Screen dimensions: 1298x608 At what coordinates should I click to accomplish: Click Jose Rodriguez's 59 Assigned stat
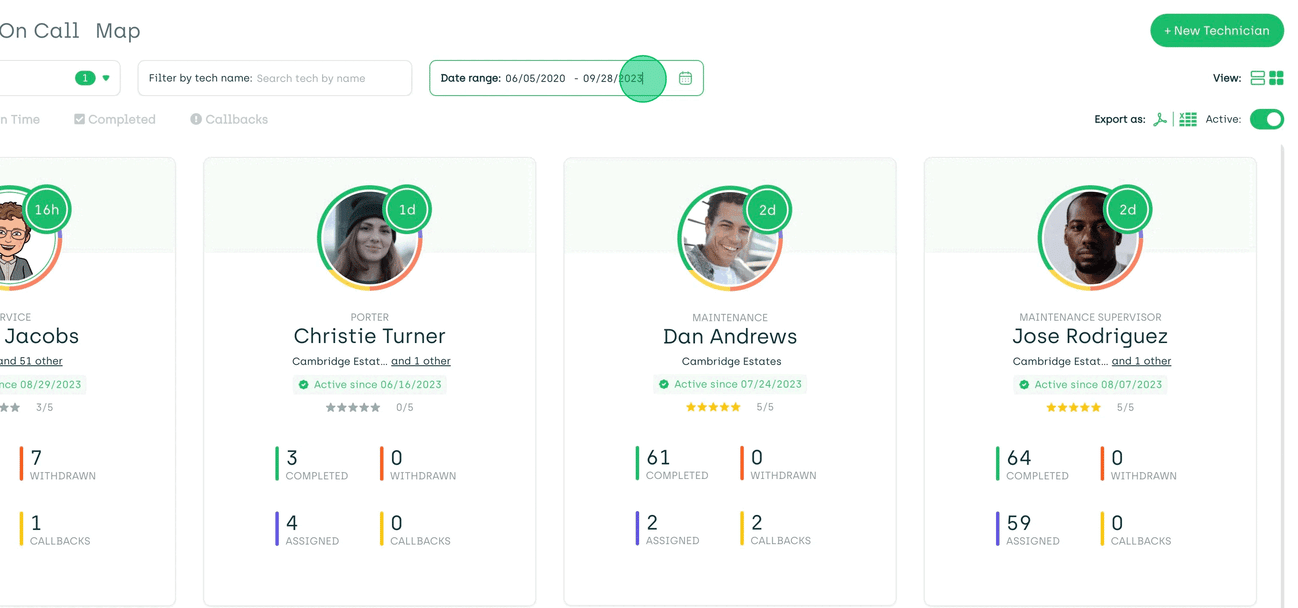[x=1028, y=529]
